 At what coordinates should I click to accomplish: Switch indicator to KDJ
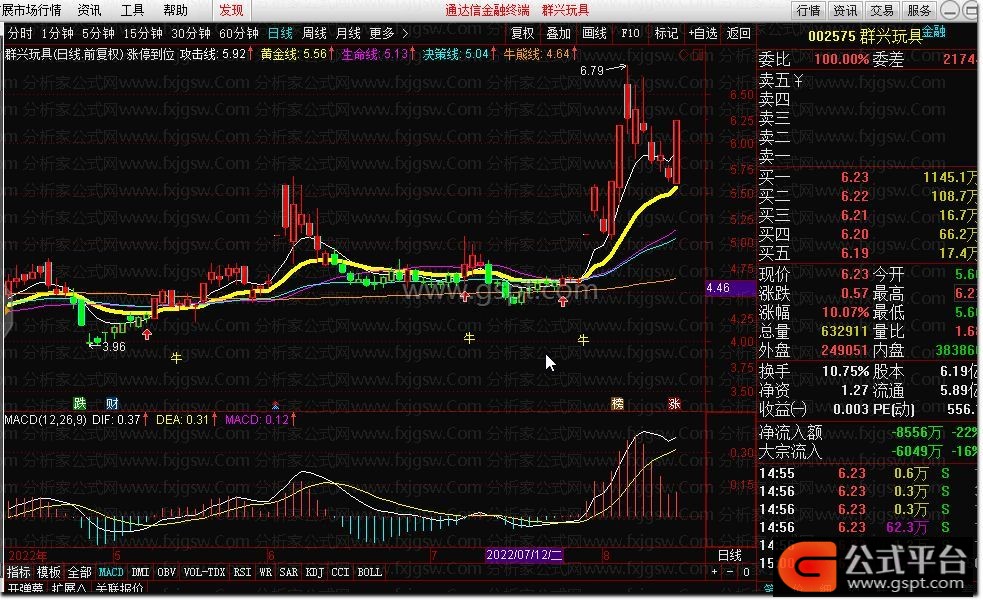(314, 572)
